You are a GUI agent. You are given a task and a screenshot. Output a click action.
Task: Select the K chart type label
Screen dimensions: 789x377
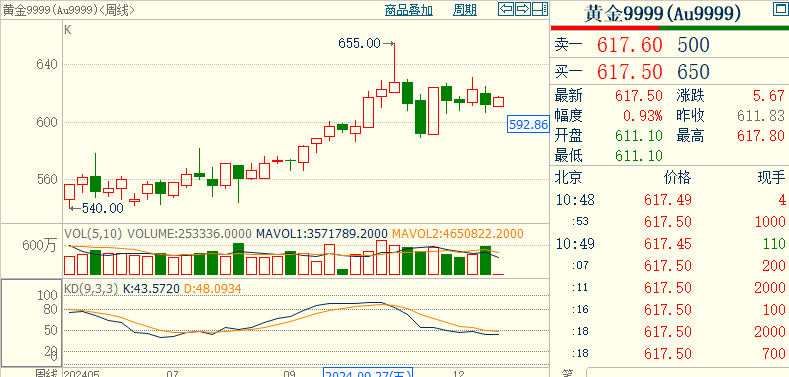point(68,30)
